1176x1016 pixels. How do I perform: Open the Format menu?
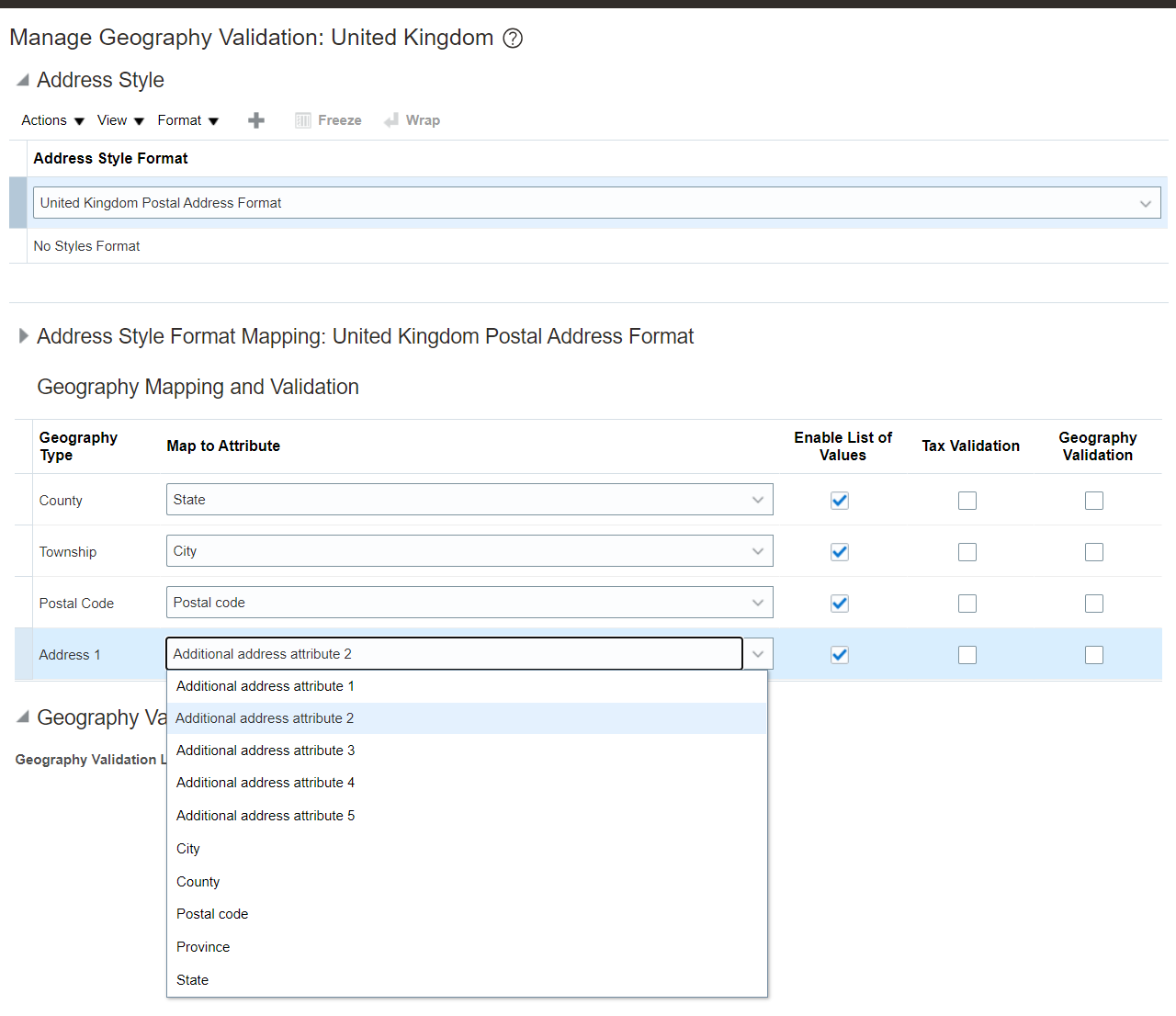point(187,120)
